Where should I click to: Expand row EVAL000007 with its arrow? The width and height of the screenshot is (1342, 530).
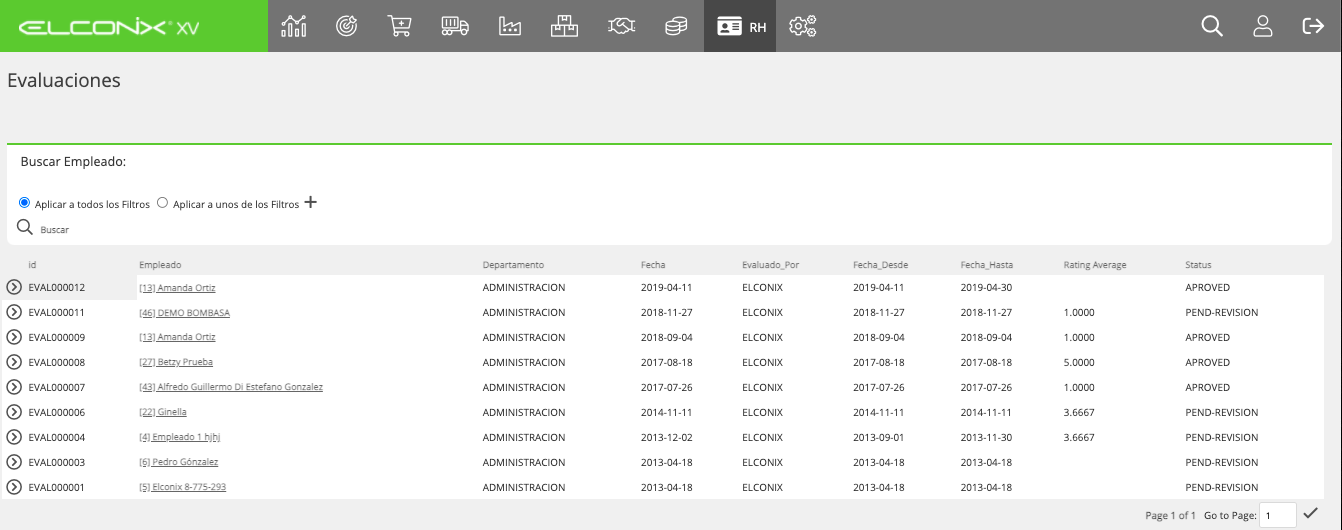[14, 387]
